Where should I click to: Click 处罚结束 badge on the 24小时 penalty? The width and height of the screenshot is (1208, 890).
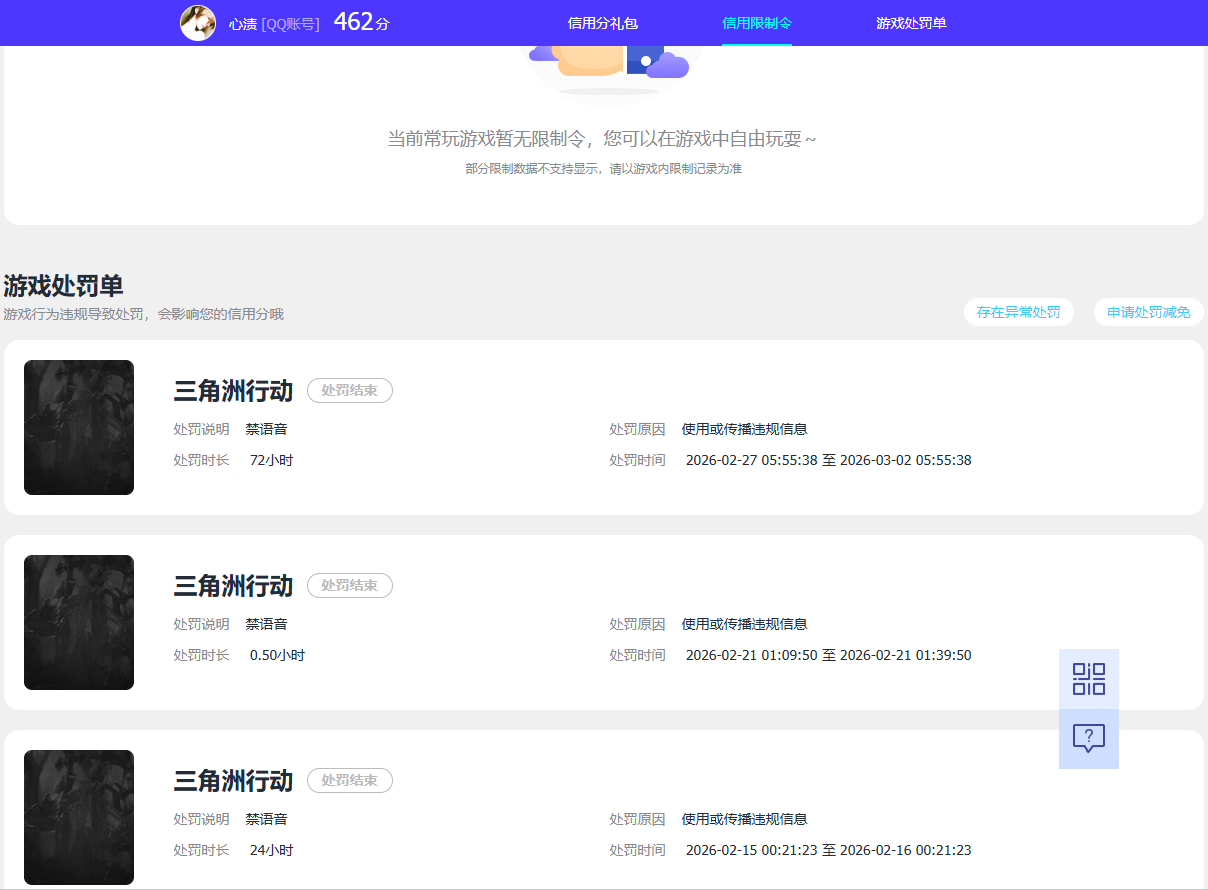(x=350, y=781)
